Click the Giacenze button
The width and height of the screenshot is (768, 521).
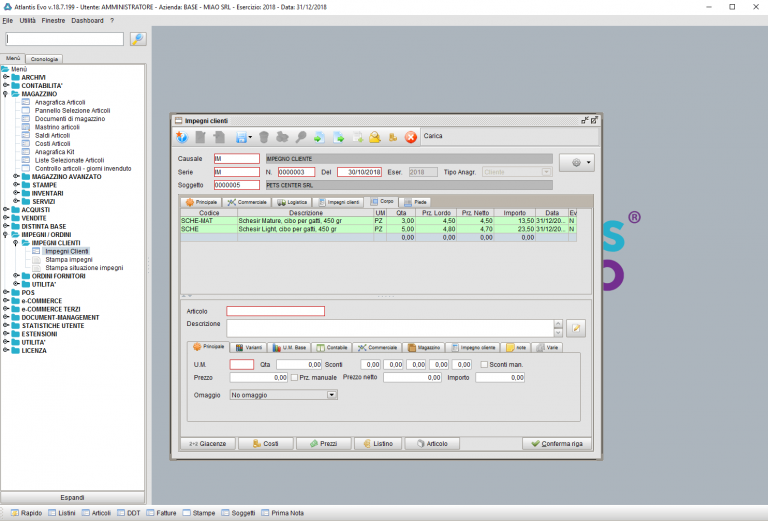[208, 444]
